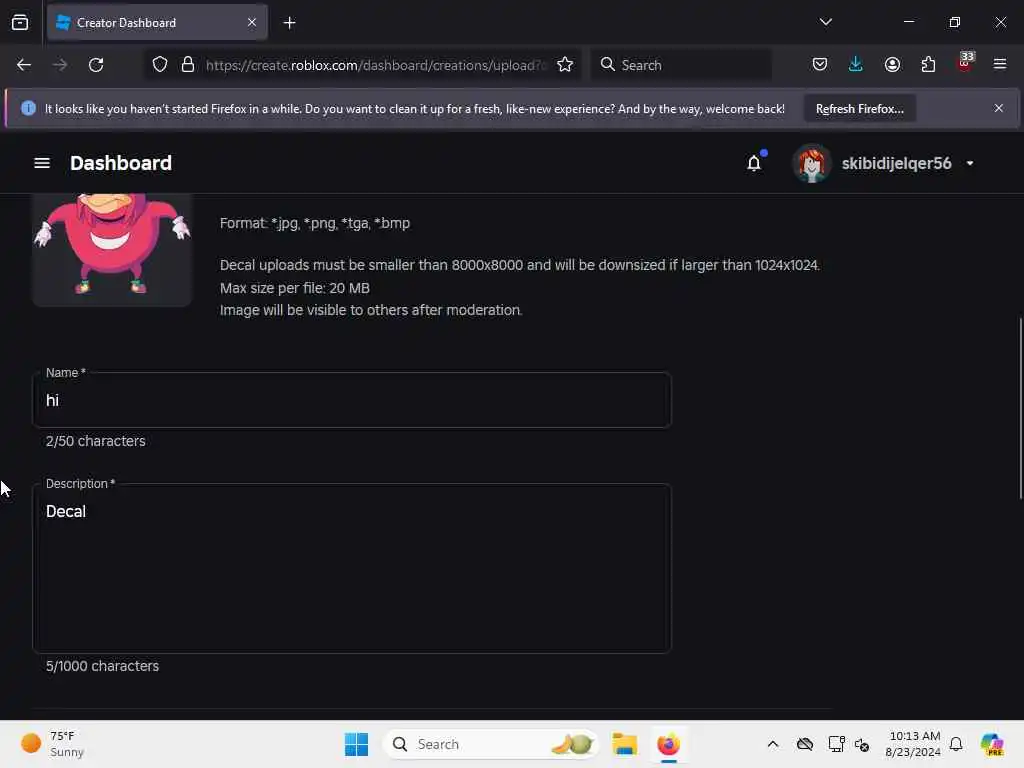Click the Dashboard heading
Screen dimensions: 1024x768
pos(121,163)
